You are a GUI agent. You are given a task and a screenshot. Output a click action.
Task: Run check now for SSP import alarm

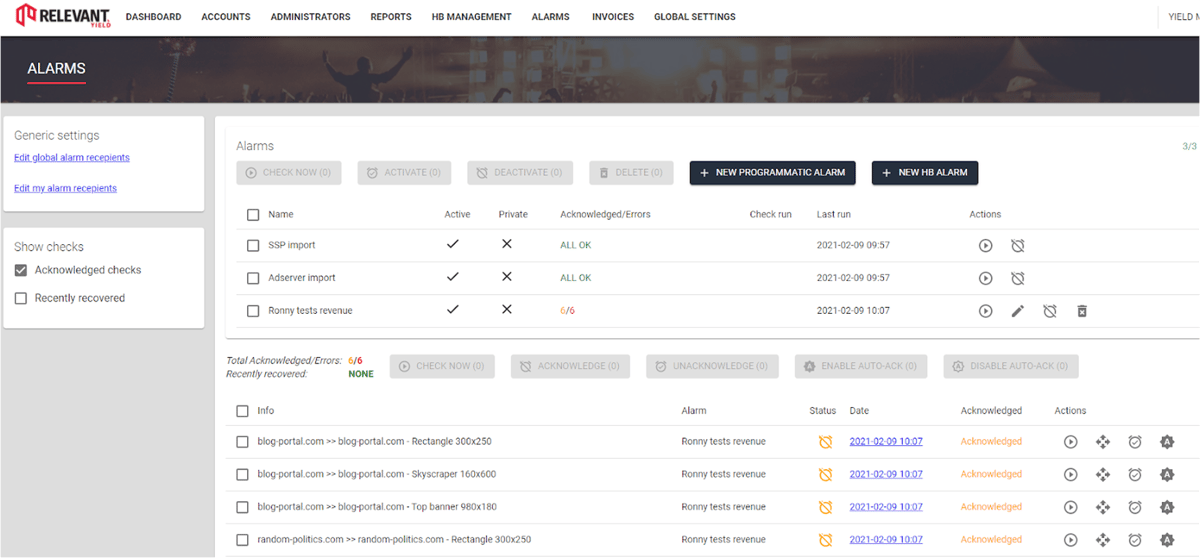point(985,246)
